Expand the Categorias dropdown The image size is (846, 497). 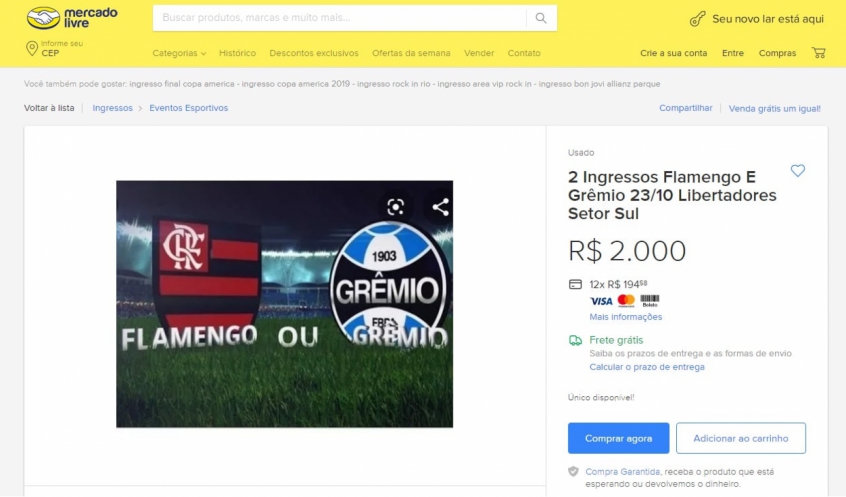179,53
